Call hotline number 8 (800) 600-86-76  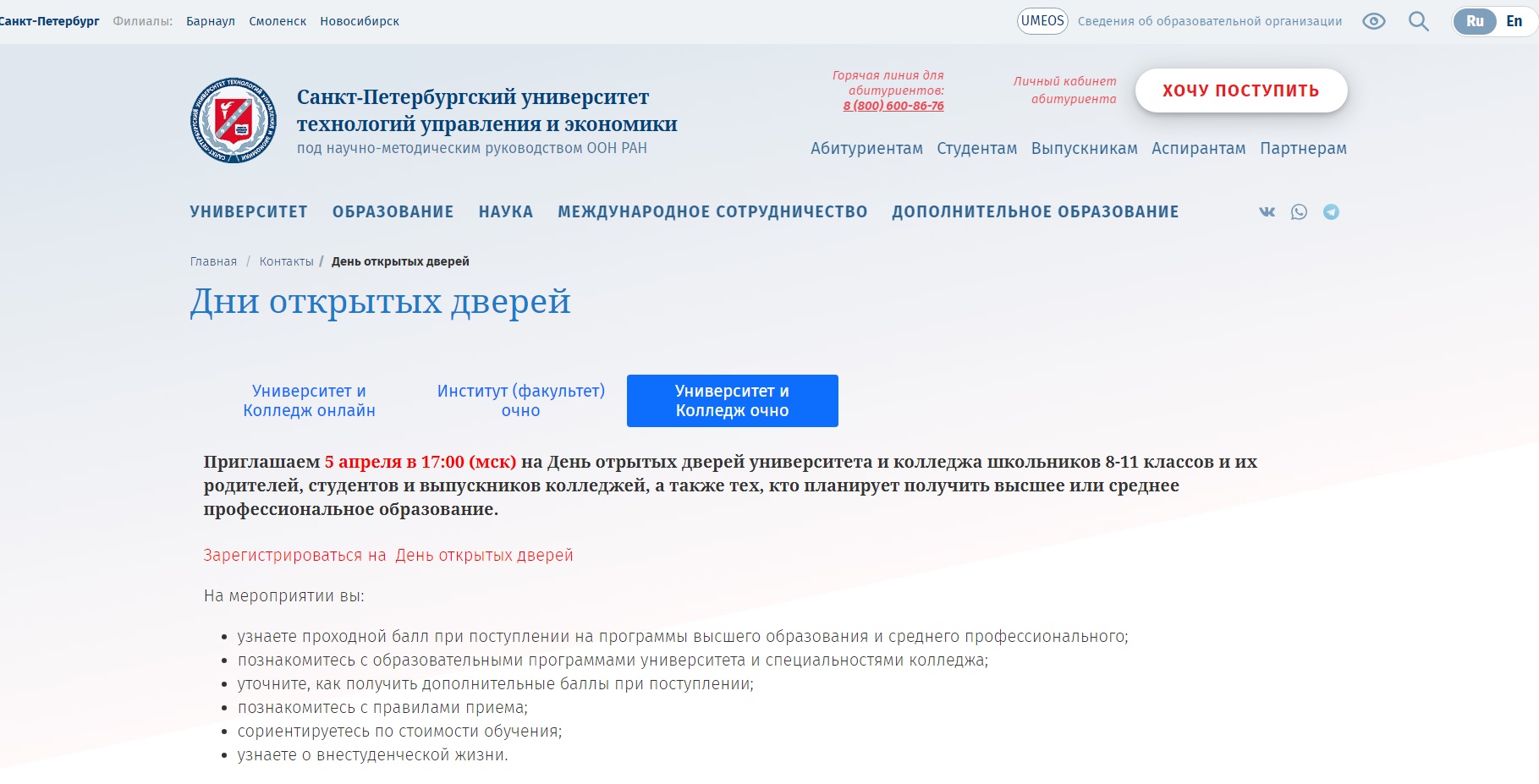(x=893, y=106)
